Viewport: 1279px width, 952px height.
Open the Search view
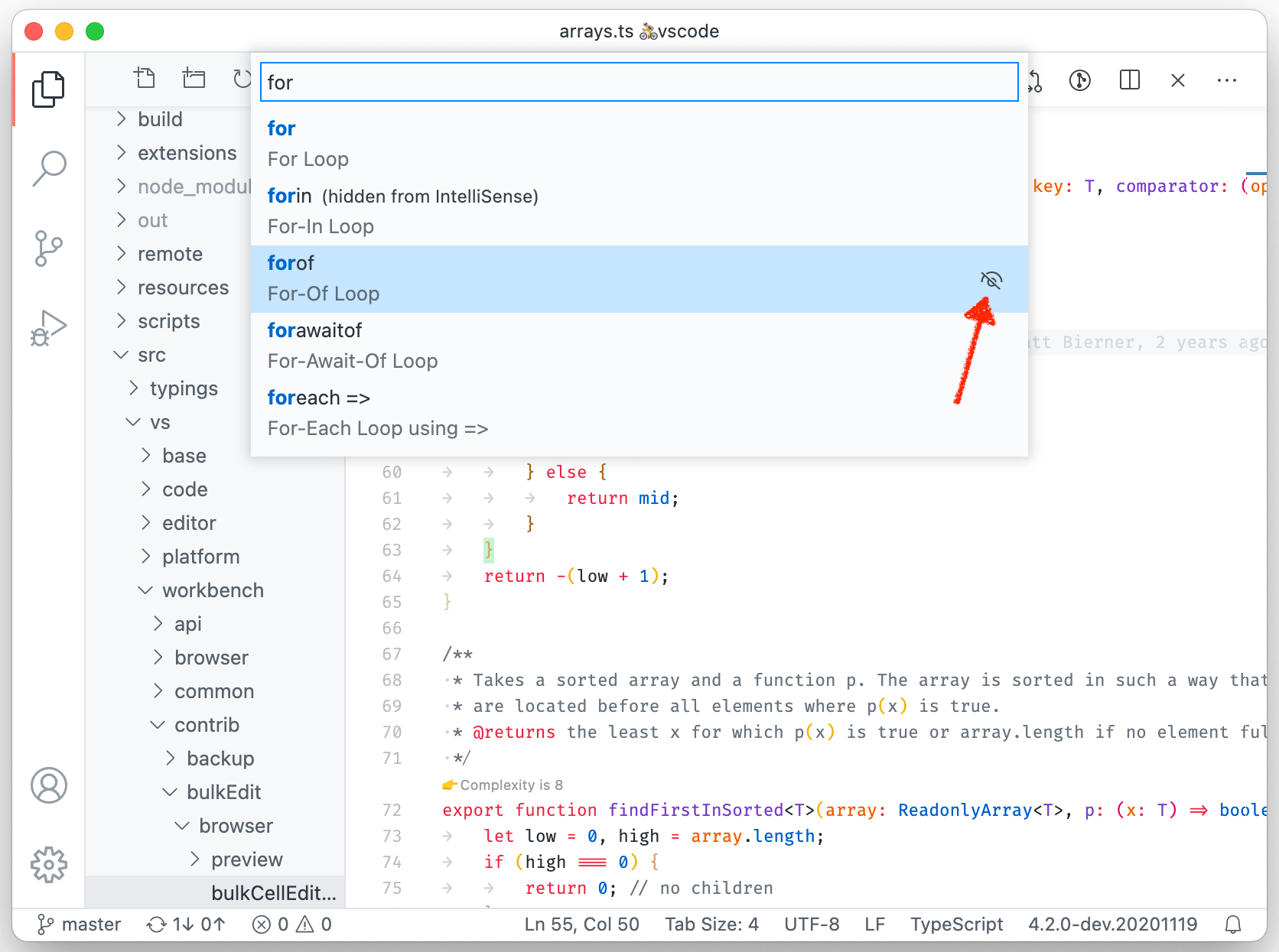49,168
